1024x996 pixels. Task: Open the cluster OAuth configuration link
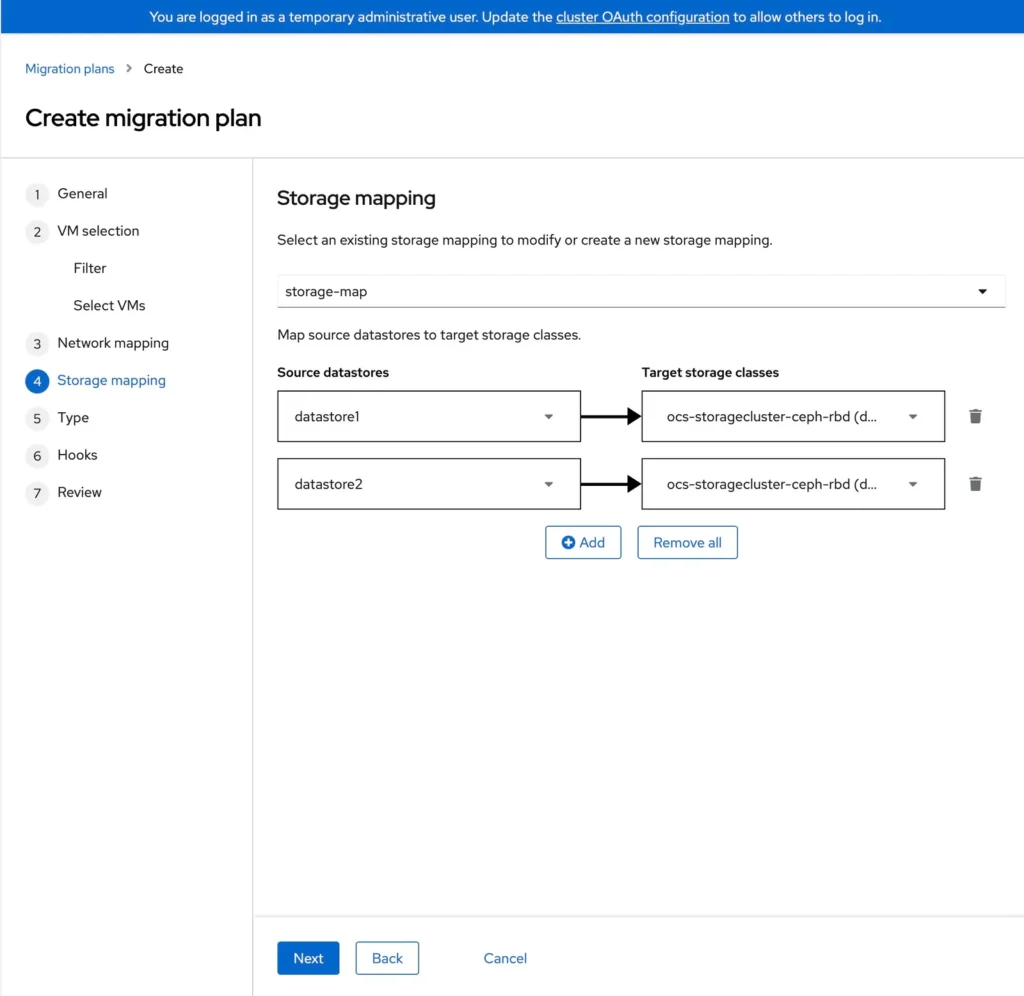click(642, 16)
